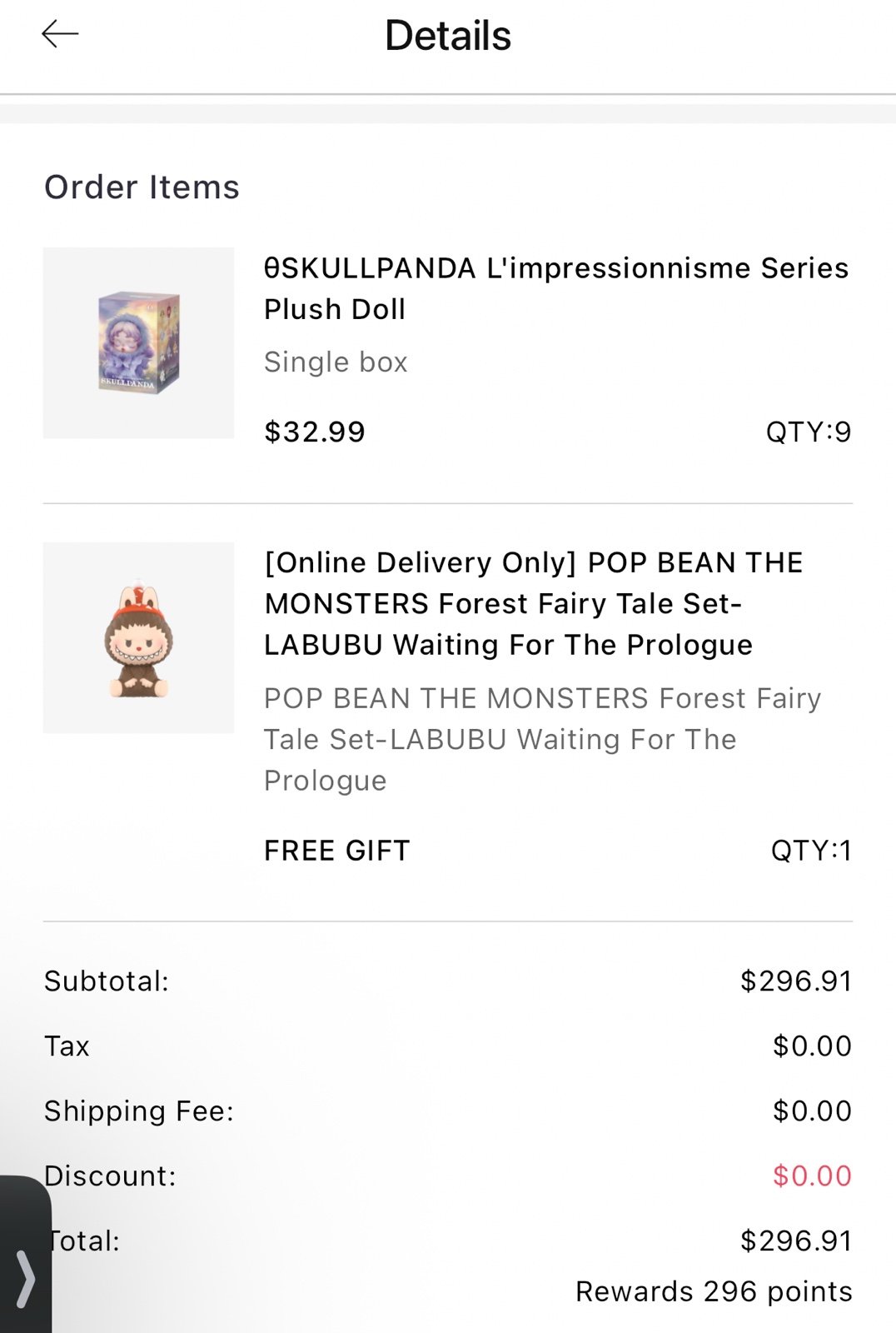This screenshot has width=896, height=1333.
Task: Click the gray POP BEAN variant description
Action: pos(541,739)
